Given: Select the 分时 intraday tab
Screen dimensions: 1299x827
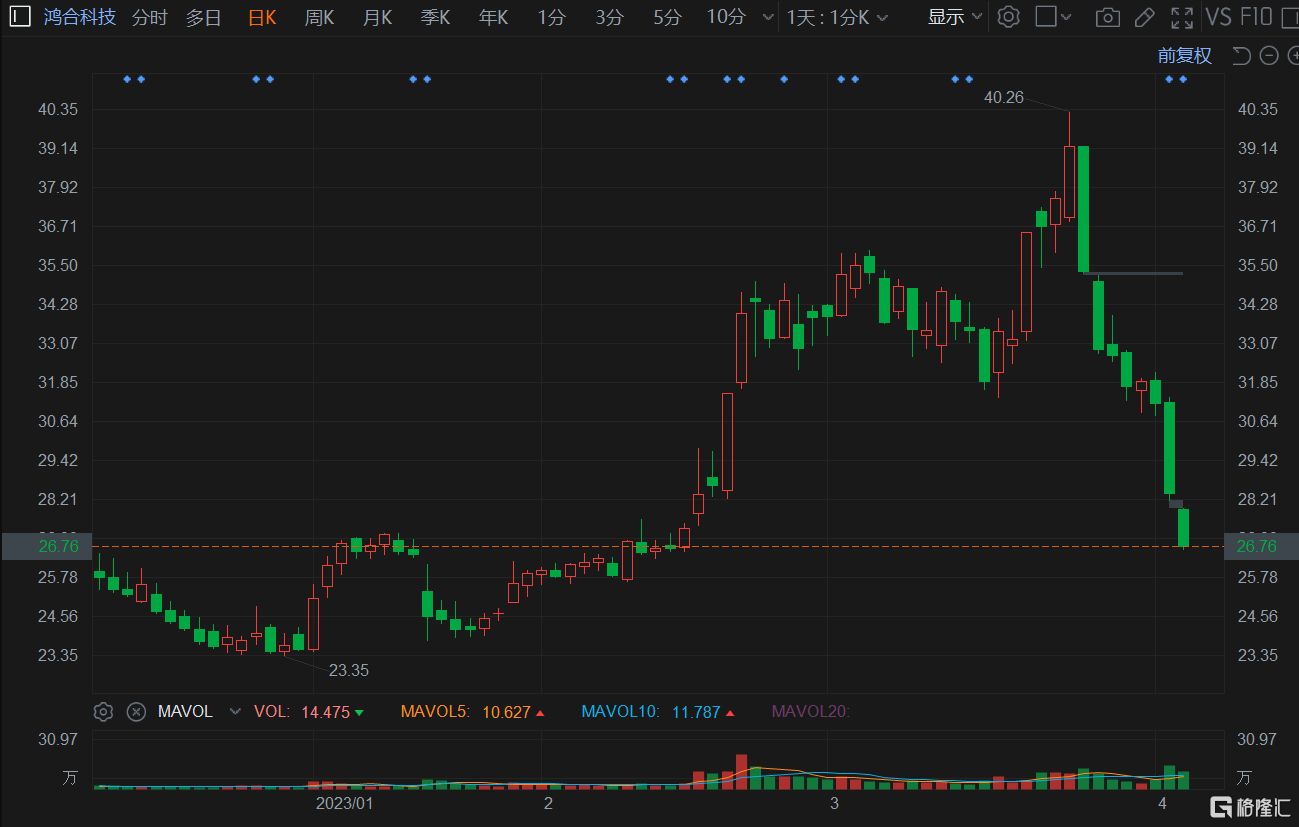Looking at the screenshot, I should click(150, 17).
